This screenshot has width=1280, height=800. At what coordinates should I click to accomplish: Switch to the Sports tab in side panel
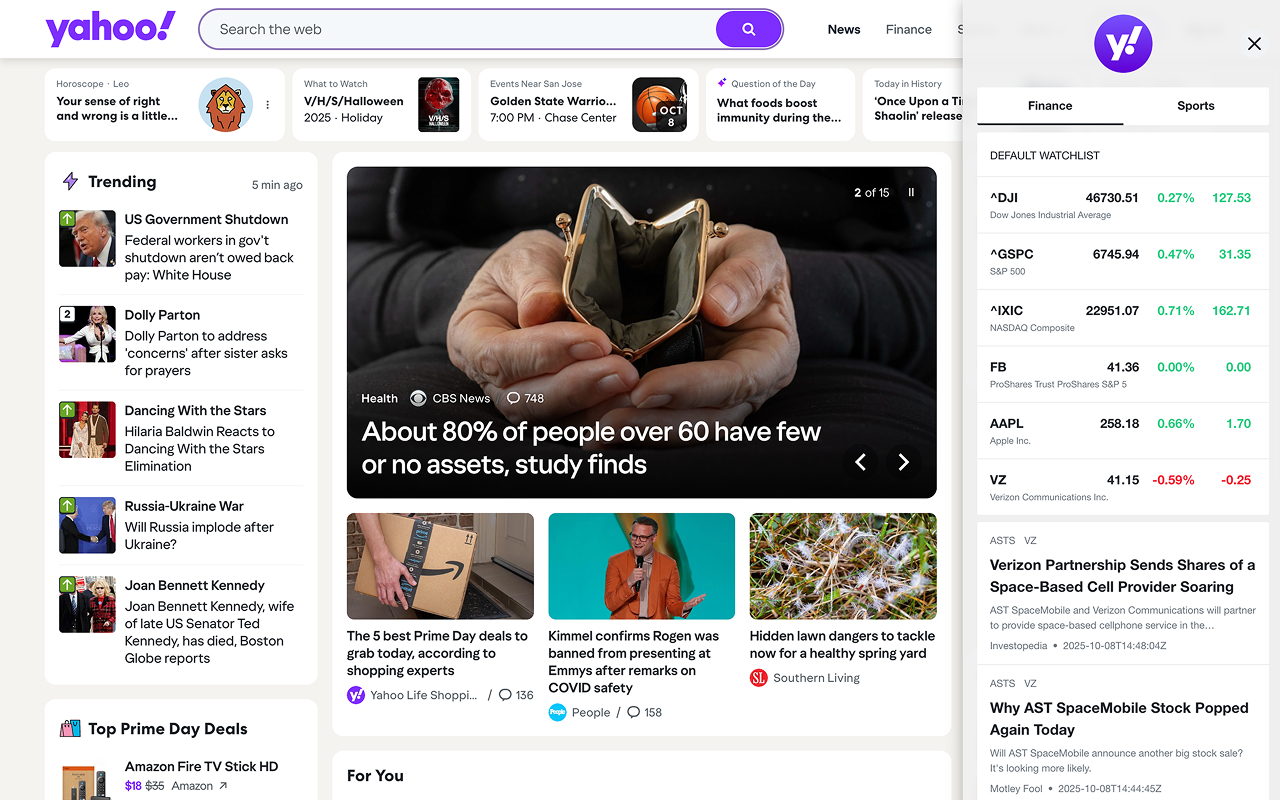click(1196, 106)
